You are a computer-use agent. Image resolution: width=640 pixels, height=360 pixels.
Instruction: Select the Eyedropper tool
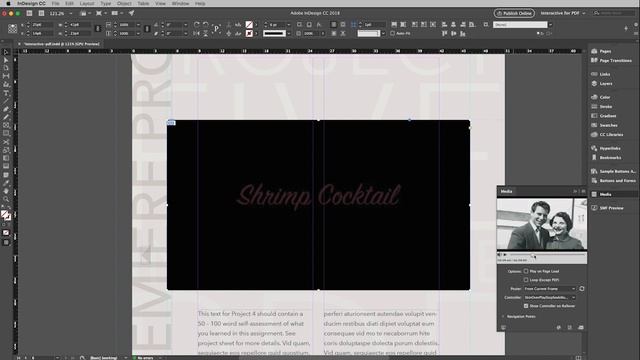pyautogui.click(x=6, y=183)
